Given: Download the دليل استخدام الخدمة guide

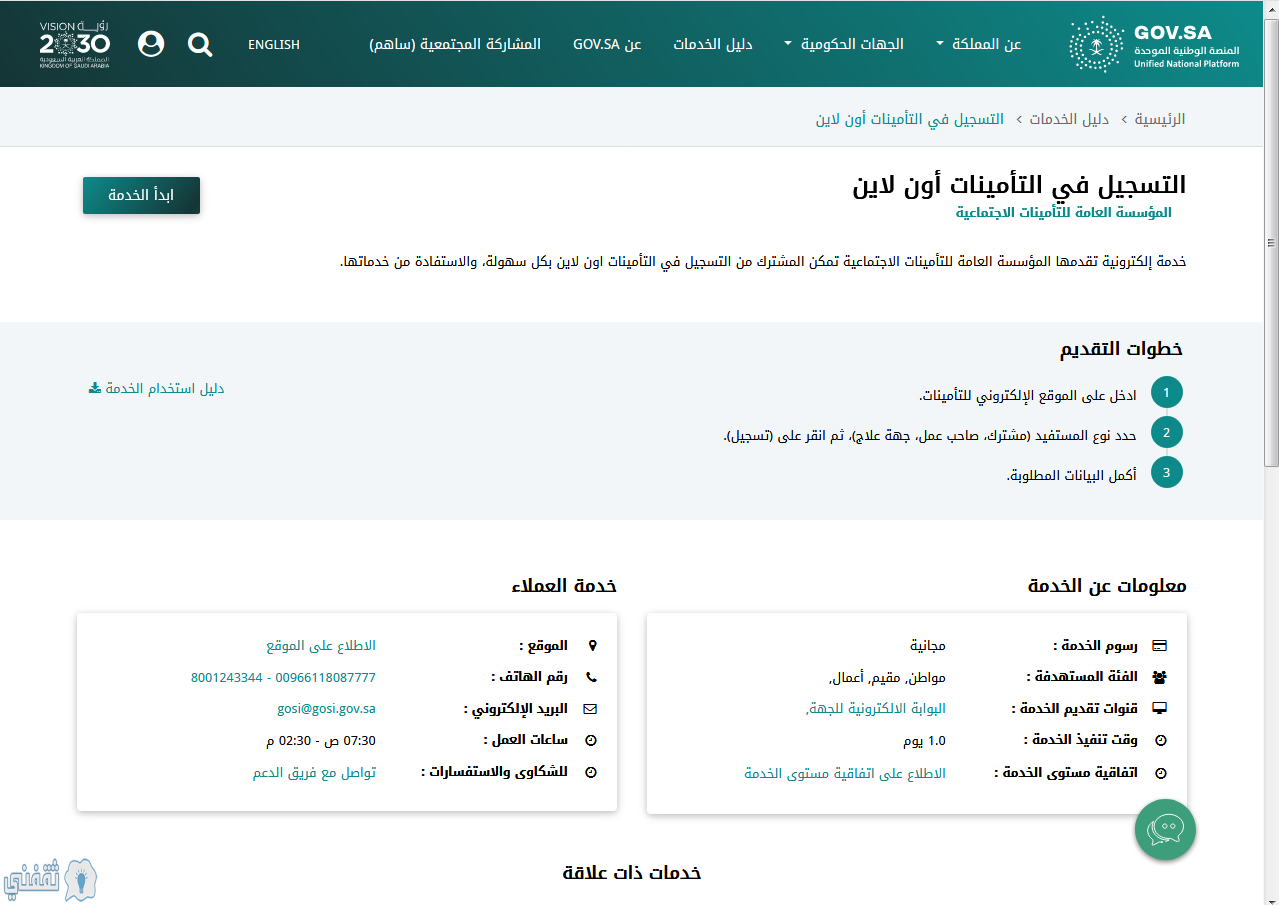Looking at the screenshot, I should [156, 388].
